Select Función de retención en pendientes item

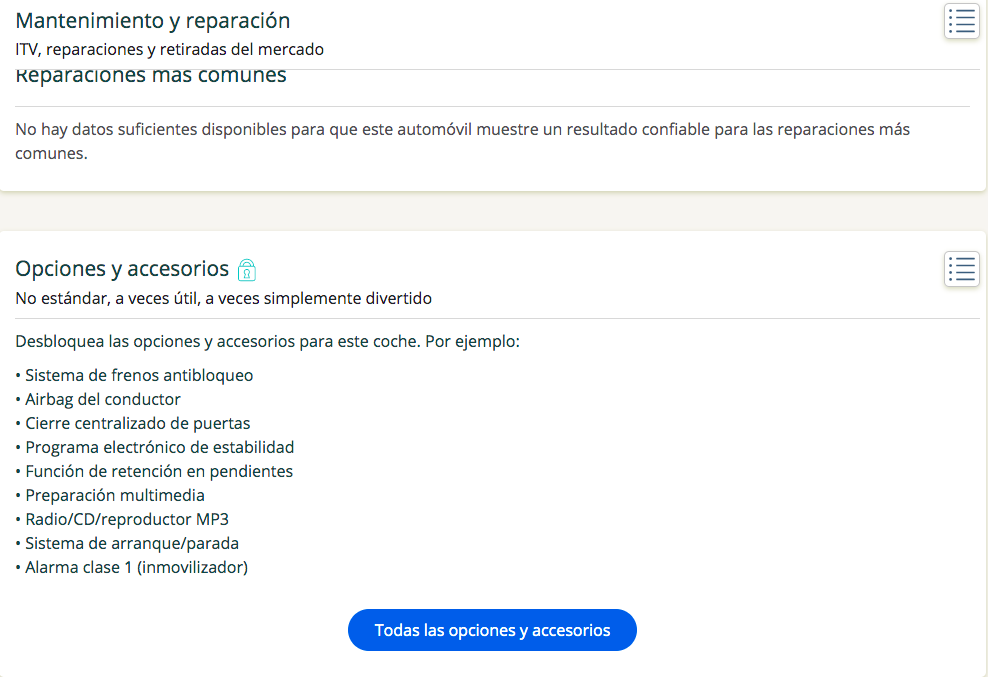pos(154,471)
